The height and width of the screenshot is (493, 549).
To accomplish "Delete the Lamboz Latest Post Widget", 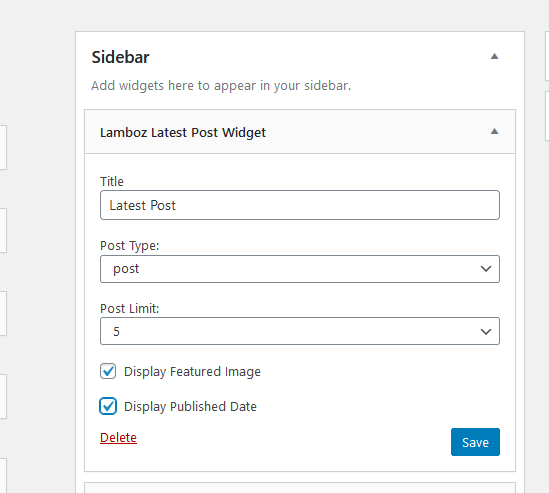I will tap(118, 438).
